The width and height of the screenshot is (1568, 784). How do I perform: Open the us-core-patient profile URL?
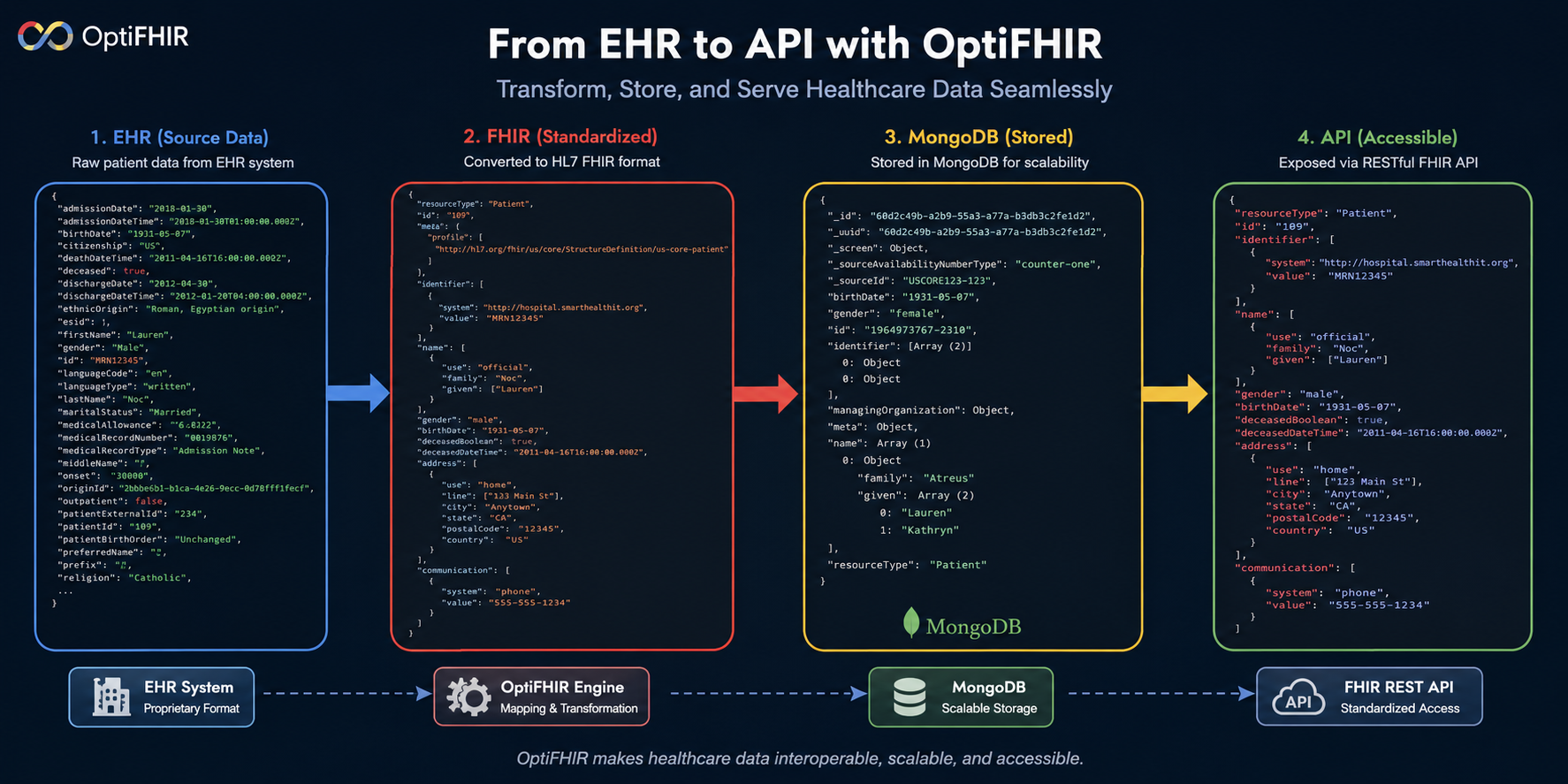tap(582, 249)
